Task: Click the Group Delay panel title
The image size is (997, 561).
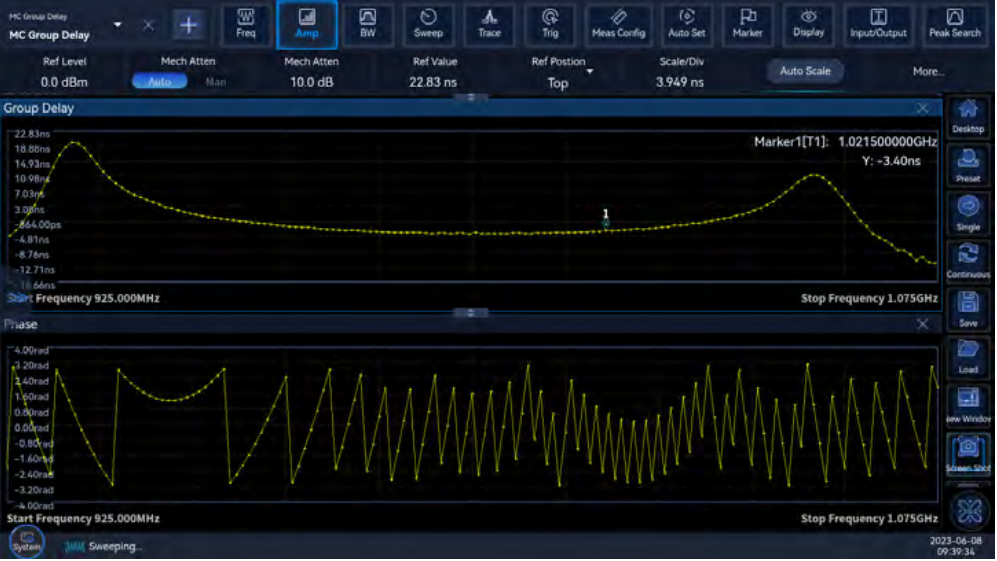Action: pyautogui.click(x=39, y=108)
